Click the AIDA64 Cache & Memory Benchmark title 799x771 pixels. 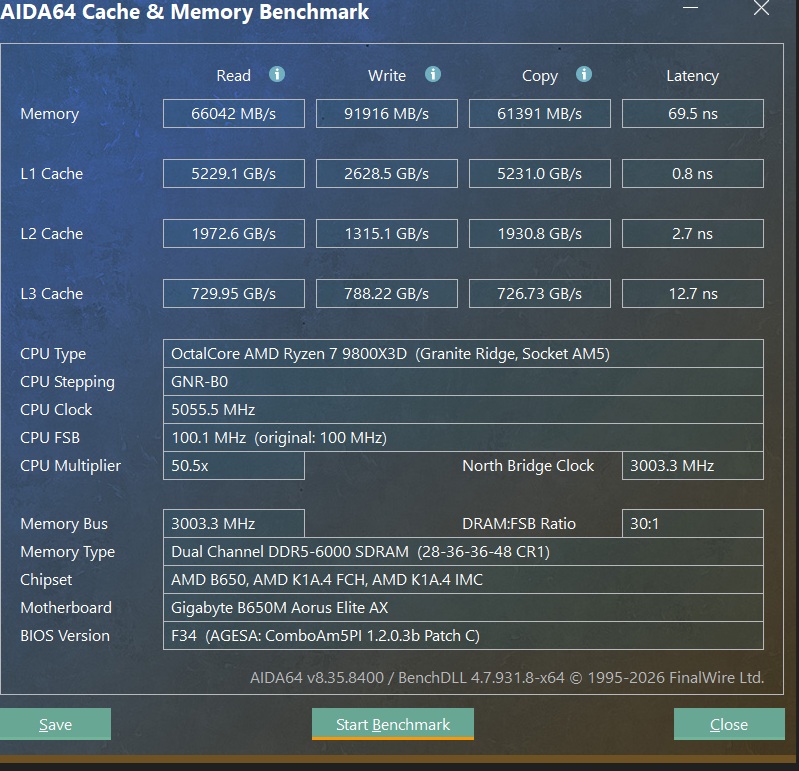184,12
